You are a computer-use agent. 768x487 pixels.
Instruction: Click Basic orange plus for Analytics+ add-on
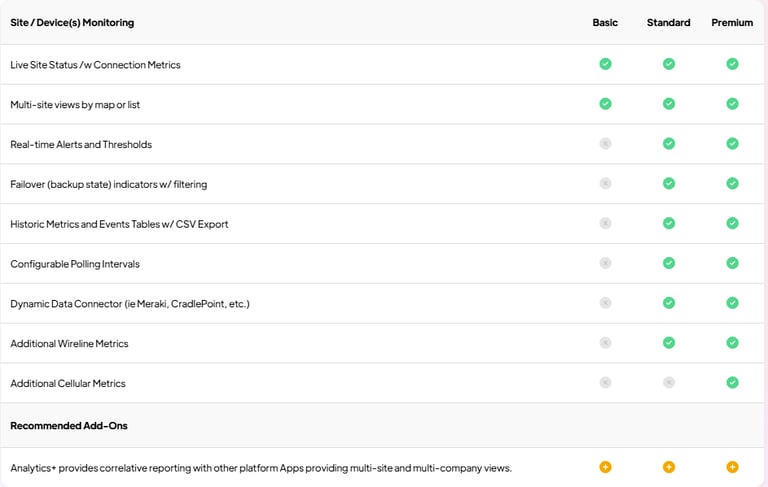click(x=605, y=467)
